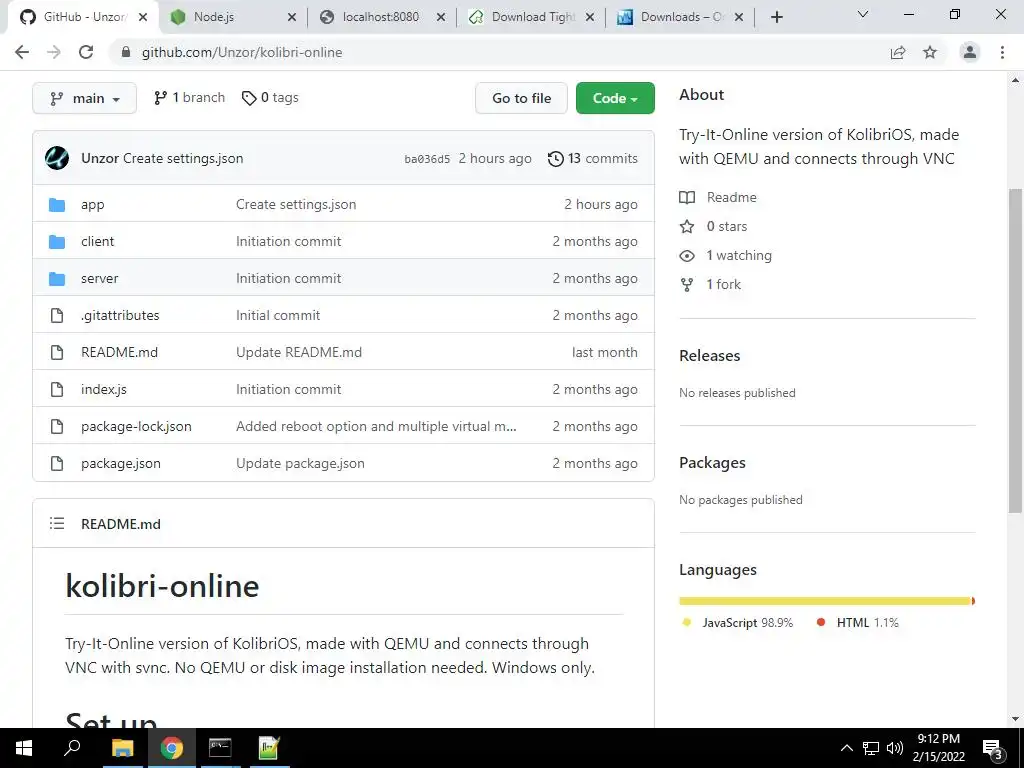Screen dimensions: 1024x768
Task: Open the 0 tags link
Action: pyautogui.click(x=270, y=97)
